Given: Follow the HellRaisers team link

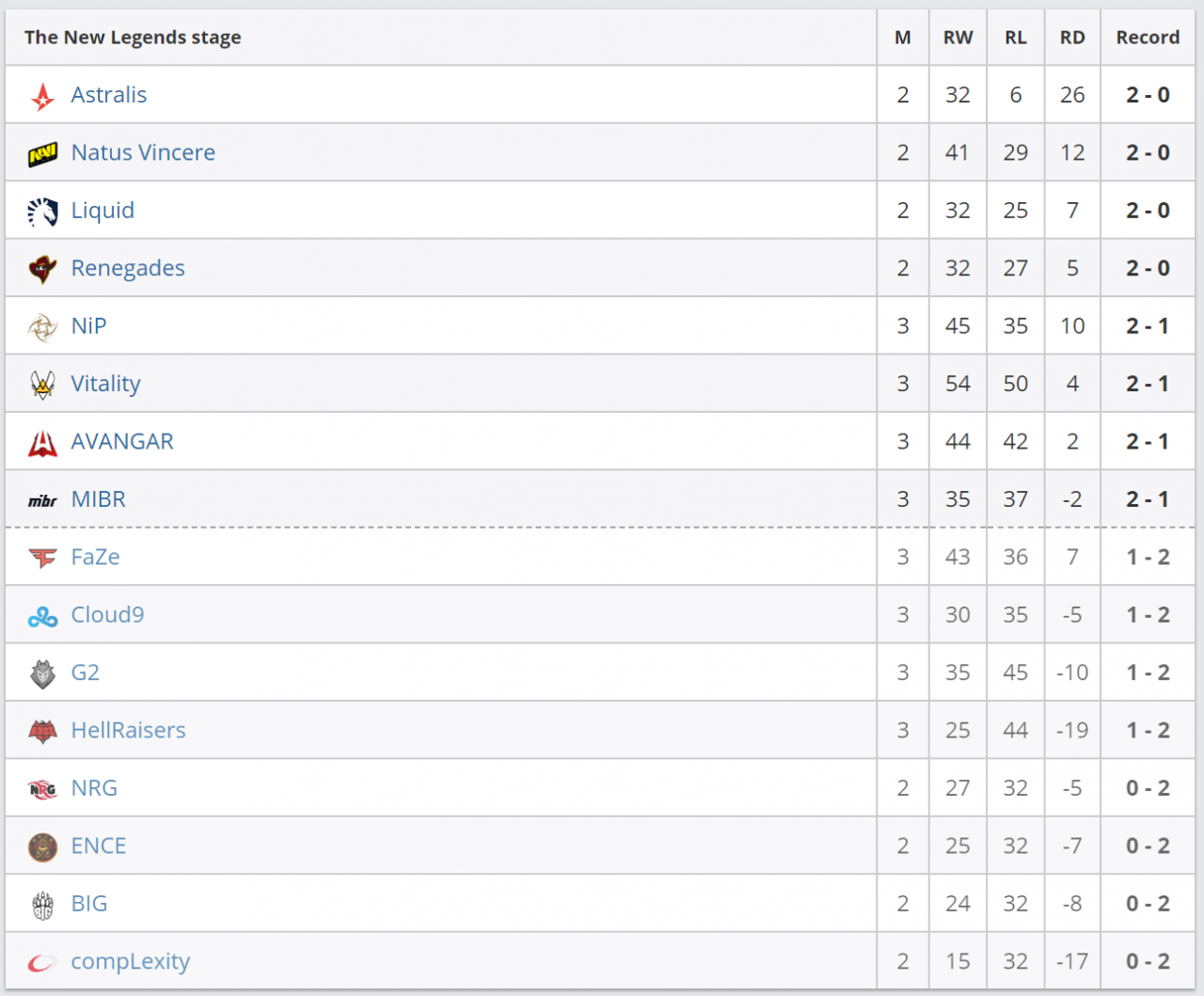Looking at the screenshot, I should [x=128, y=731].
